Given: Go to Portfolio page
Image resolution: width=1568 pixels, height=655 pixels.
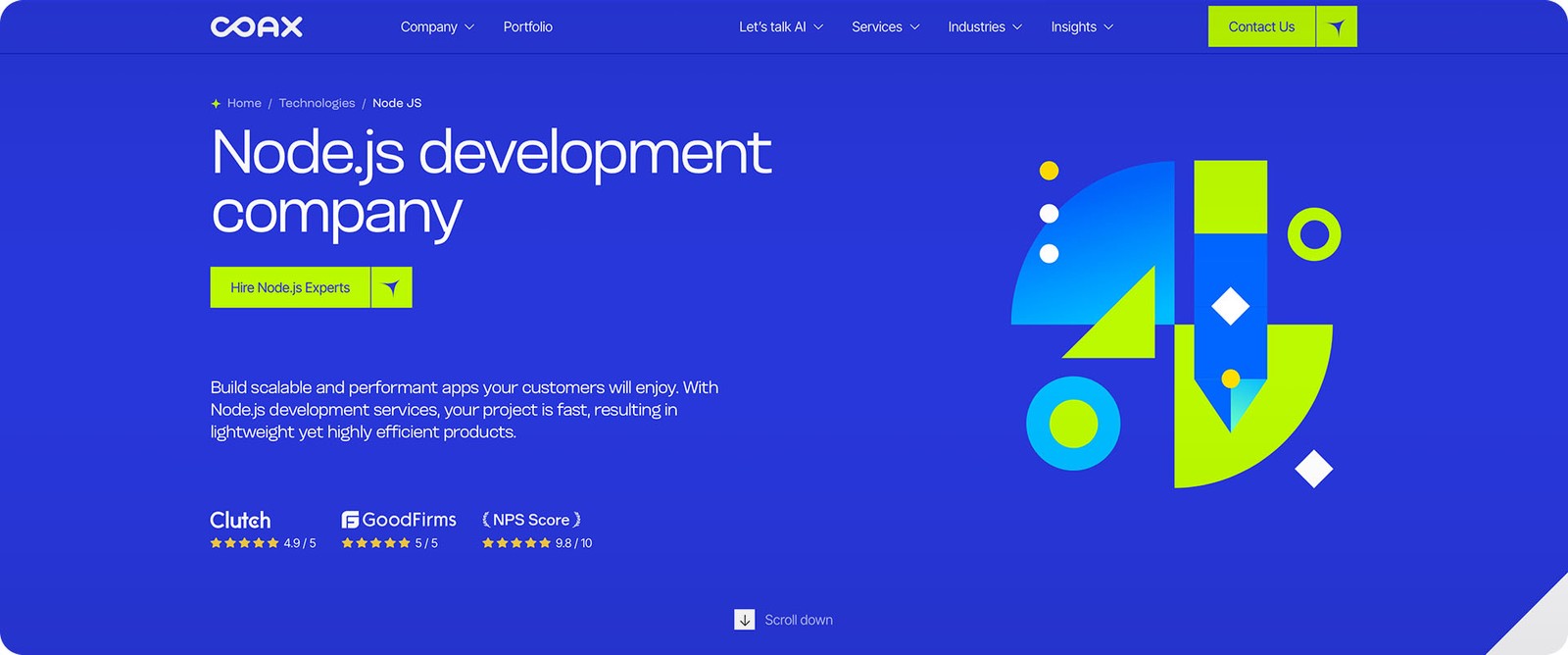Looking at the screenshot, I should tap(528, 26).
